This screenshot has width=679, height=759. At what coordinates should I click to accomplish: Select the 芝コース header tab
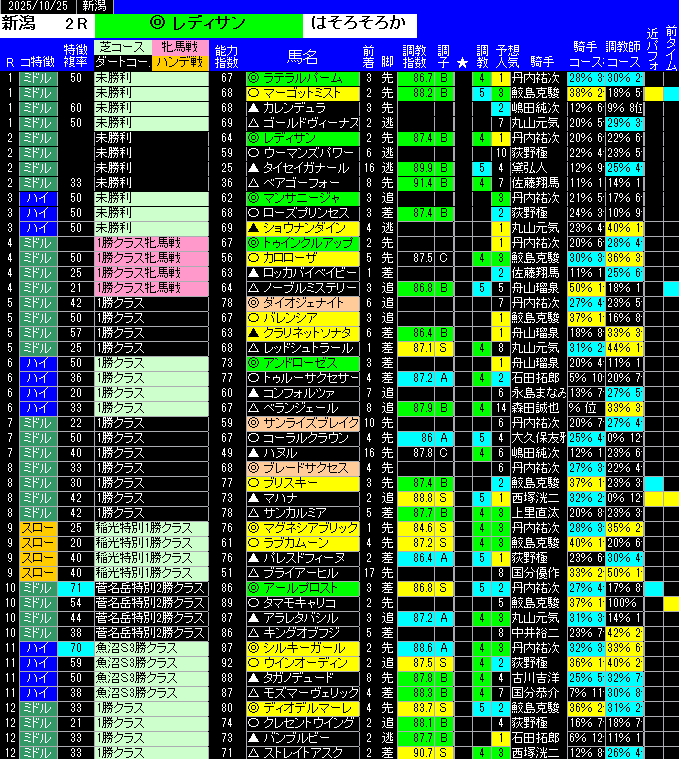pos(123,46)
